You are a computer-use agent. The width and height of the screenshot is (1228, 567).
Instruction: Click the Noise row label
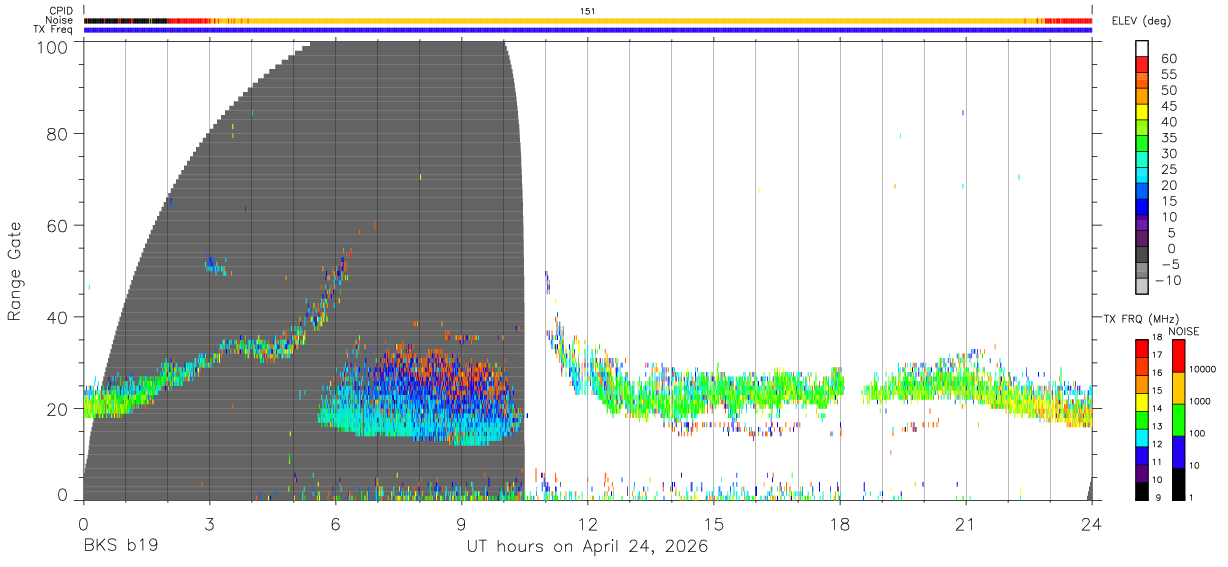[59, 20]
